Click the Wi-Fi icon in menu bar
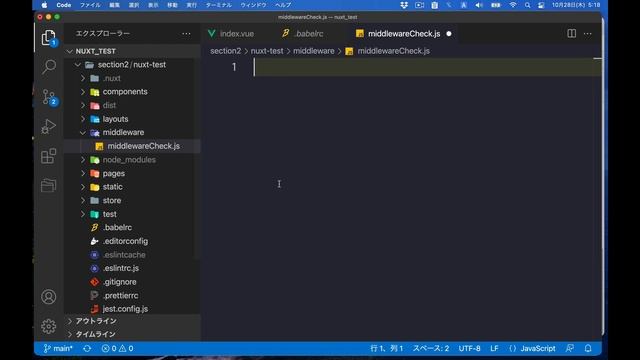This screenshot has width=640, height=360. pos(513,5)
